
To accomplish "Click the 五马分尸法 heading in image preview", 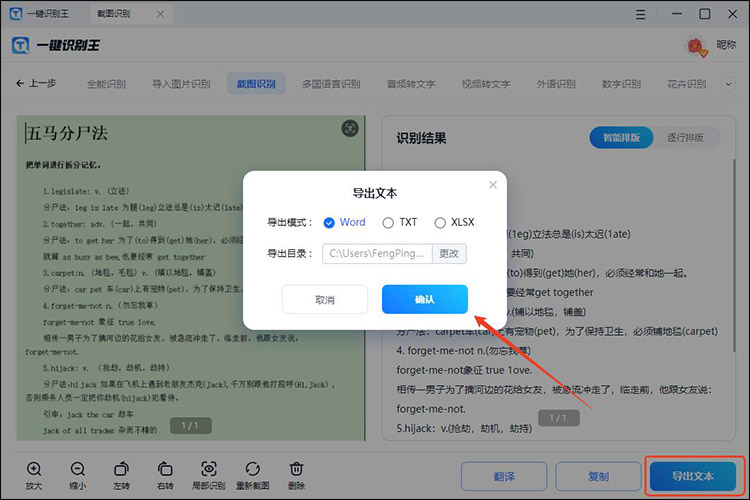I will click(66, 133).
